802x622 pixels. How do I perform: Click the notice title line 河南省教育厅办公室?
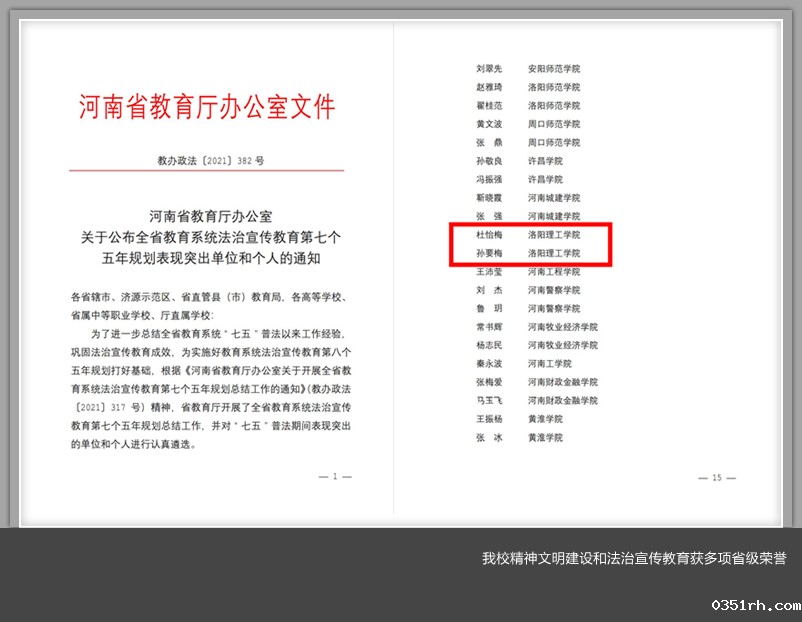(209, 216)
